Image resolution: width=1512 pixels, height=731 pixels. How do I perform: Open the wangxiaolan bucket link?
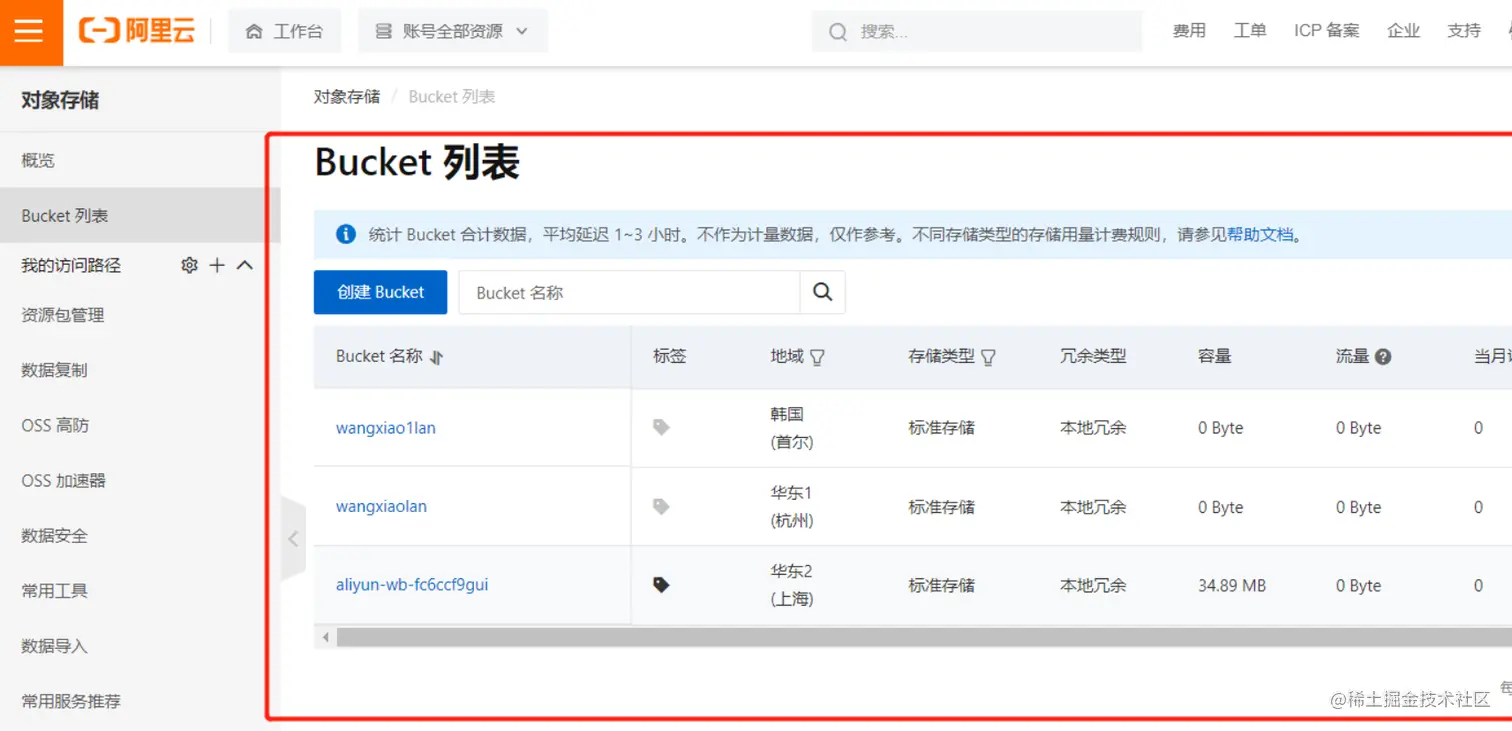[x=381, y=506]
